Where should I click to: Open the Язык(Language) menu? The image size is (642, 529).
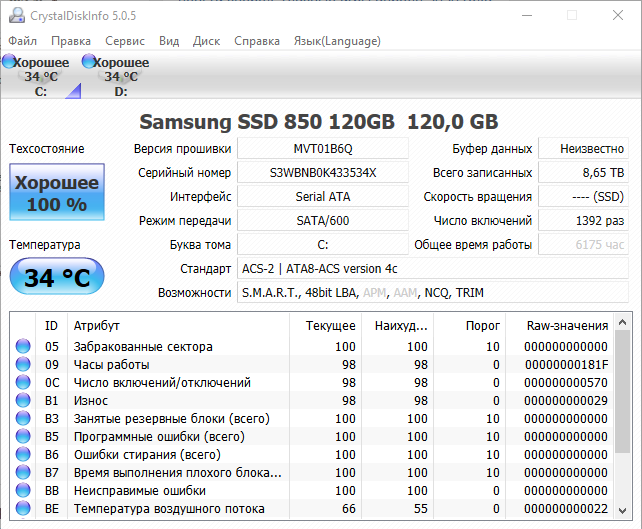[337, 41]
